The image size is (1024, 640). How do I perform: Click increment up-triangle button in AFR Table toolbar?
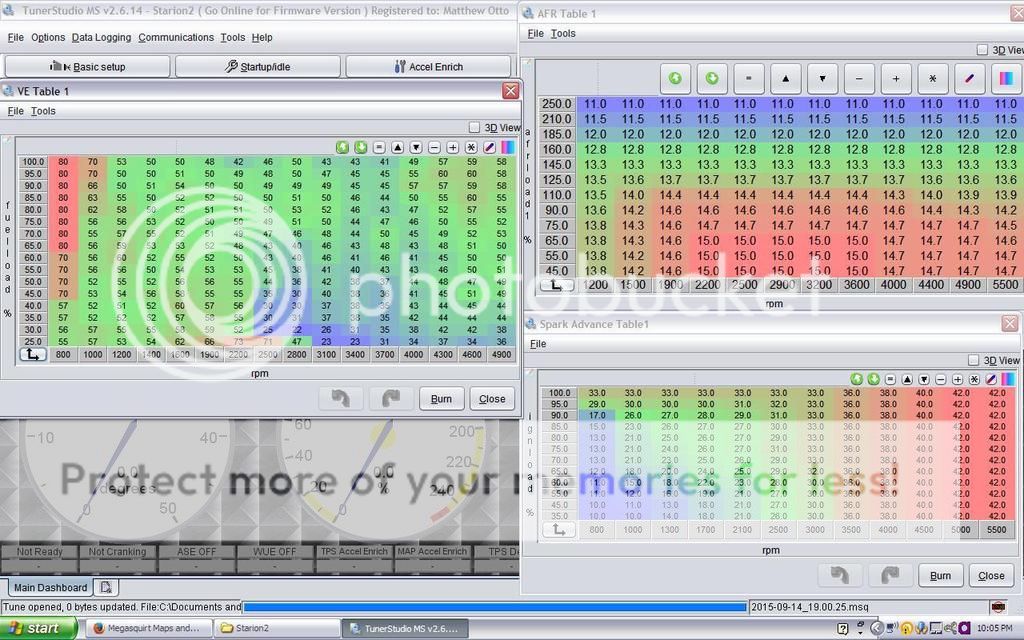click(x=786, y=78)
